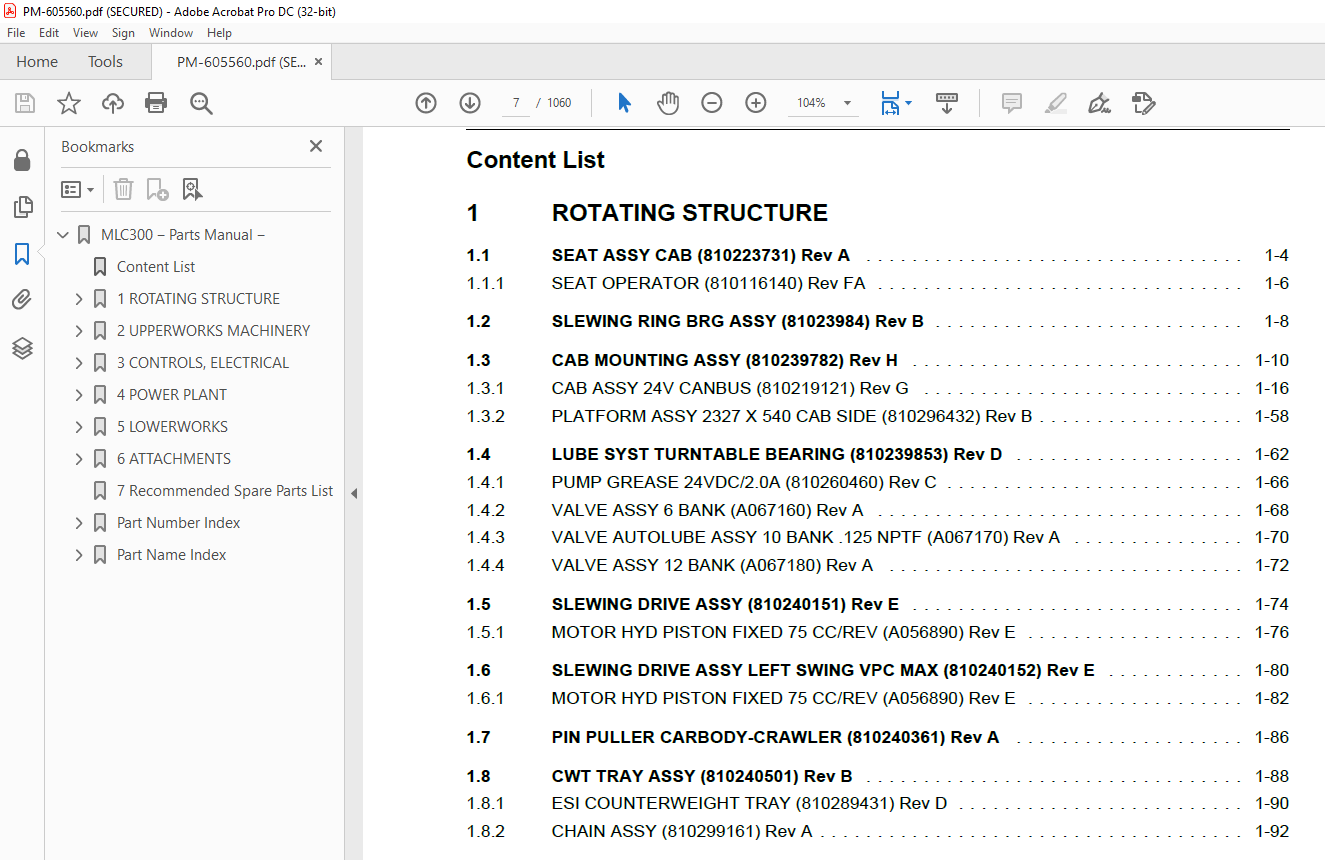
Task: Jump to SLEWING RING BRG ASSY entry
Action: (737, 321)
